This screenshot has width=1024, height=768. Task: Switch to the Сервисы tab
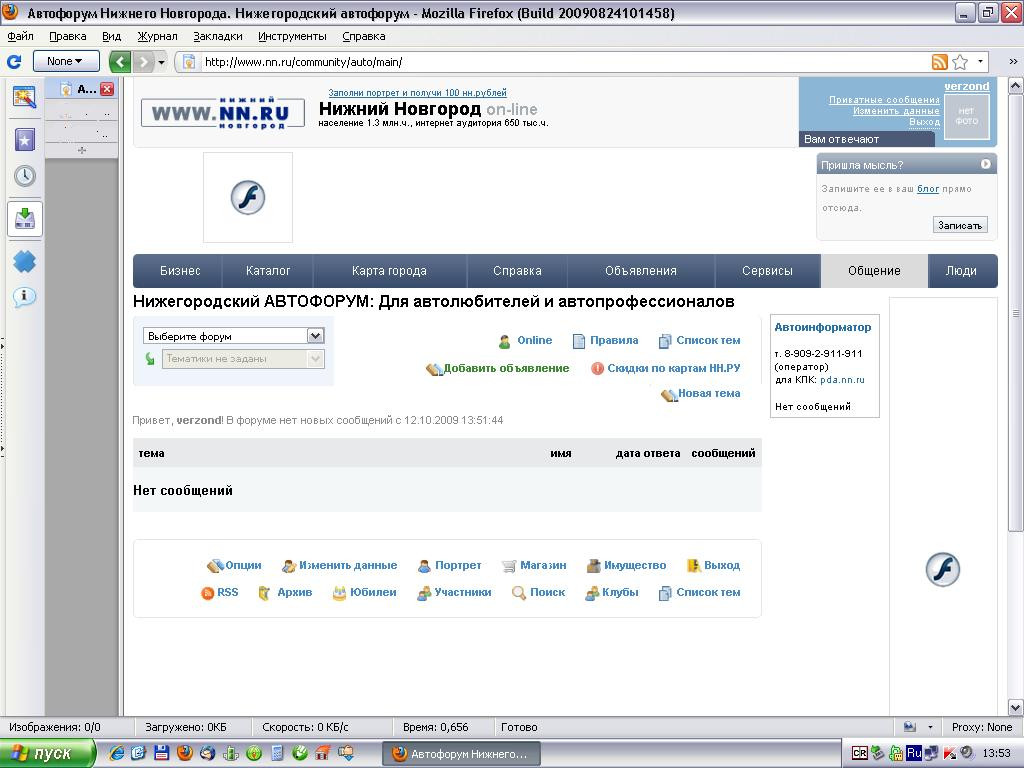click(x=767, y=271)
